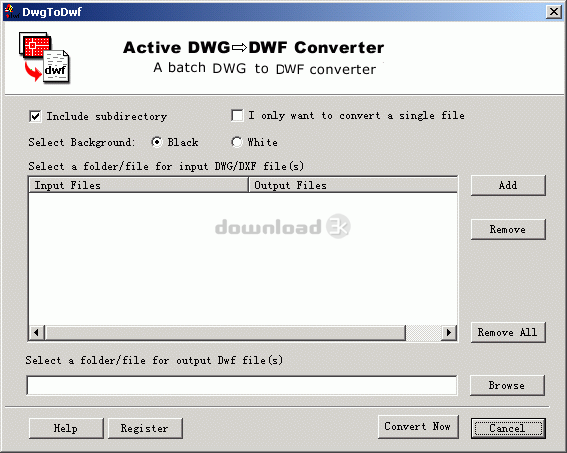This screenshot has height=453, width=567.
Task: Toggle the Include subdirectory checkbox
Action: coord(35,116)
